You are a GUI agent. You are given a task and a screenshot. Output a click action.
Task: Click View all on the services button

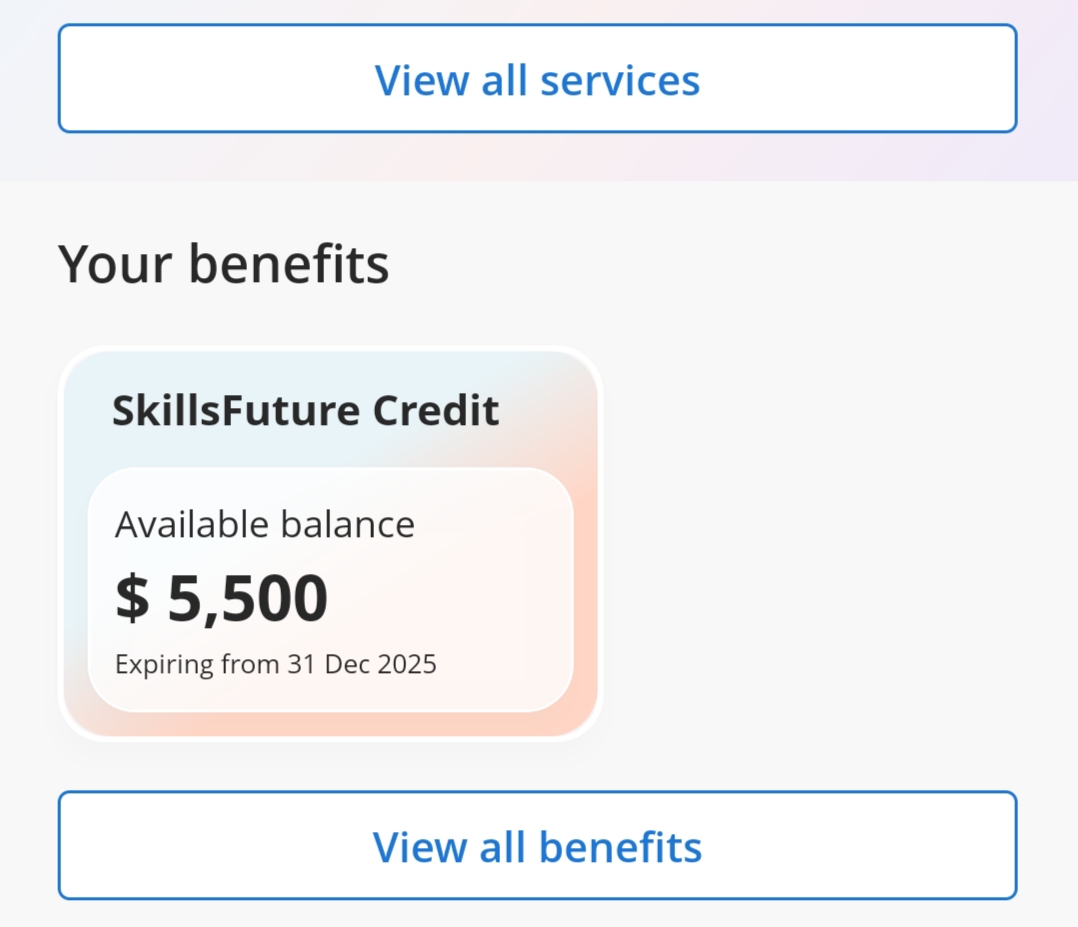coord(451,79)
